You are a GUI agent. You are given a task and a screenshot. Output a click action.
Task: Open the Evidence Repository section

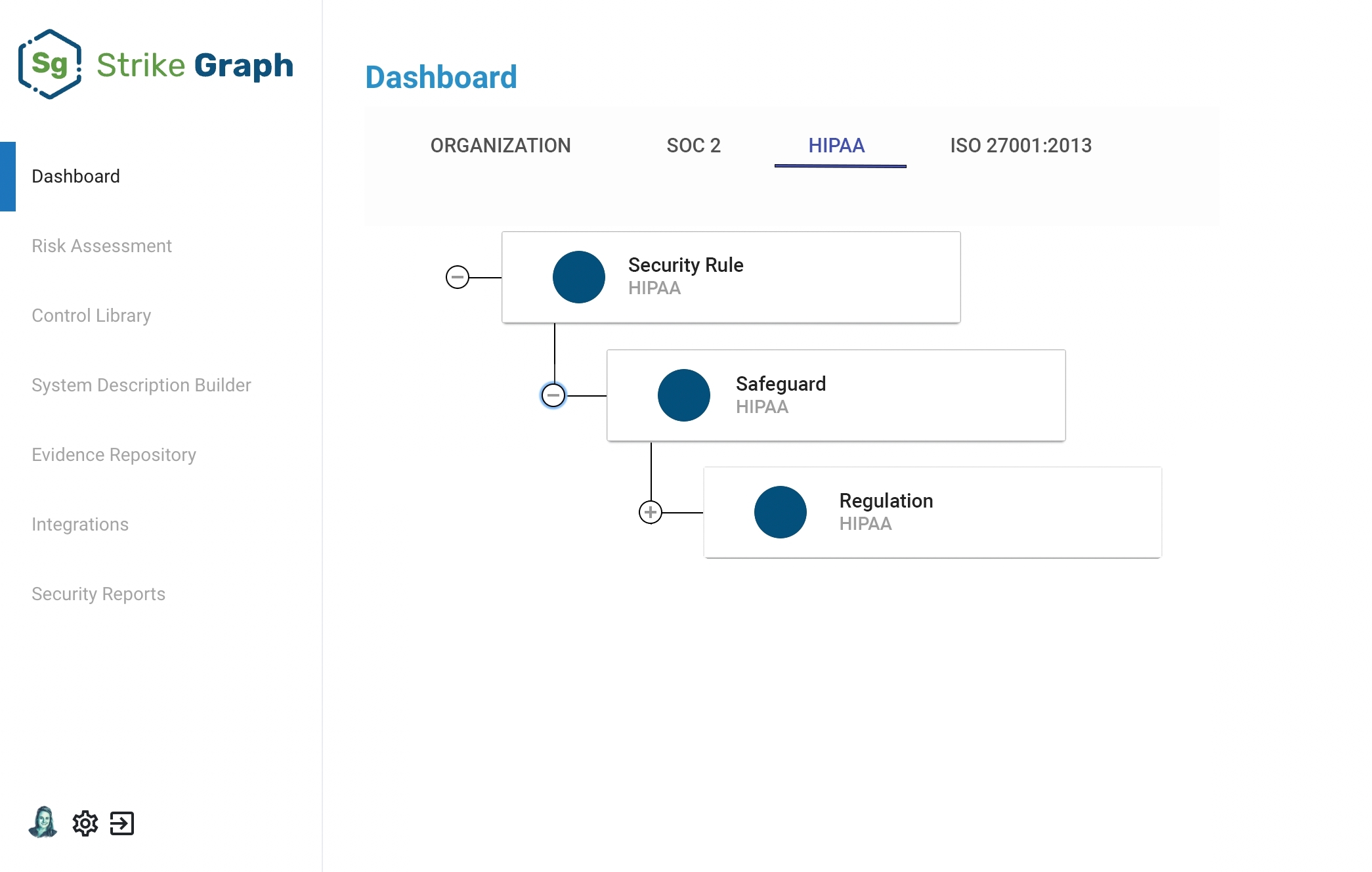(x=114, y=454)
